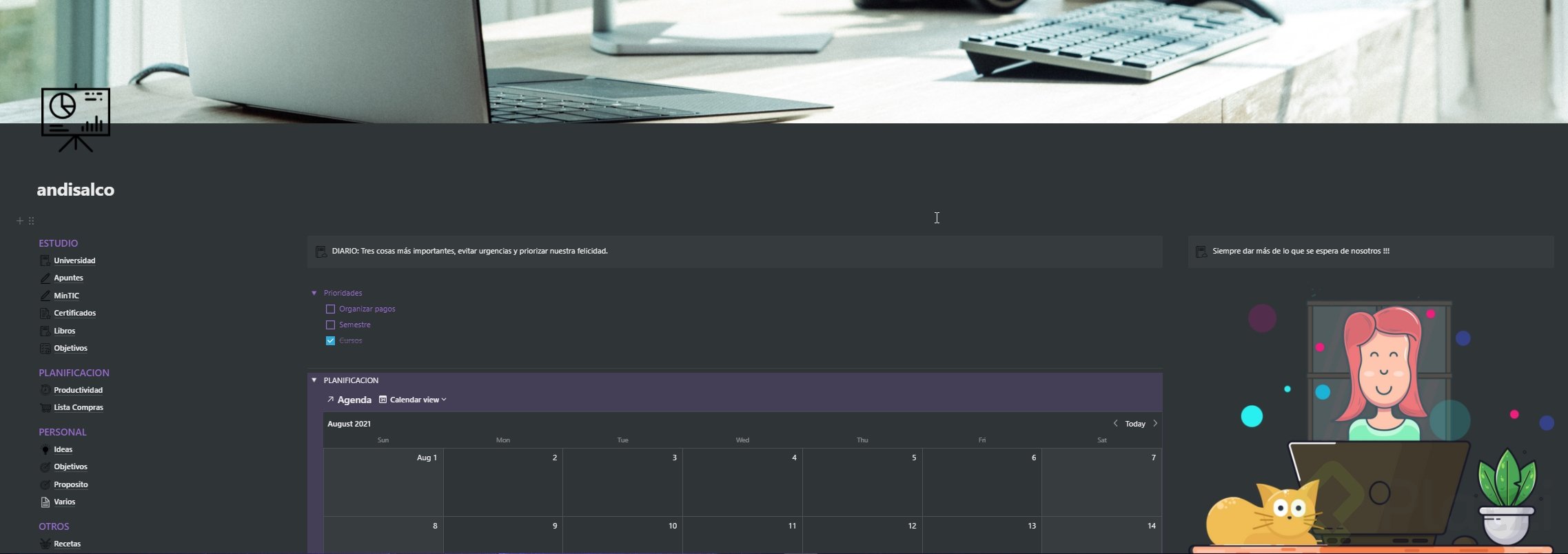Click the PLANIFICACION heading in the sidebar

pyautogui.click(x=74, y=373)
